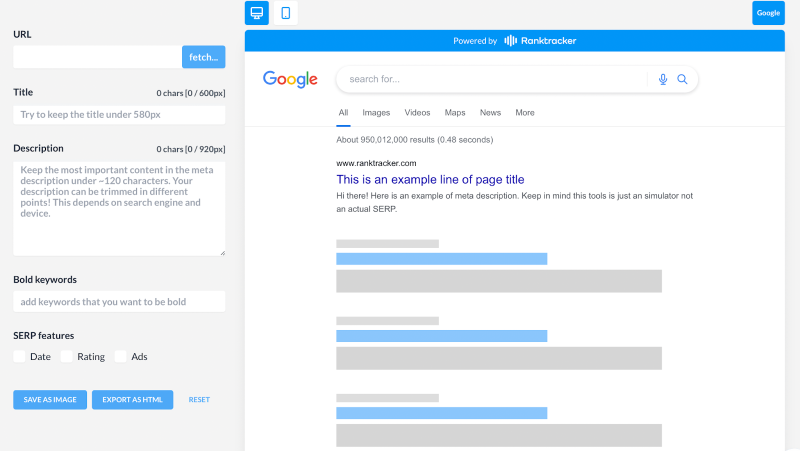800x451 pixels.
Task: Switch to mobile preview mode icon
Action: (x=286, y=13)
